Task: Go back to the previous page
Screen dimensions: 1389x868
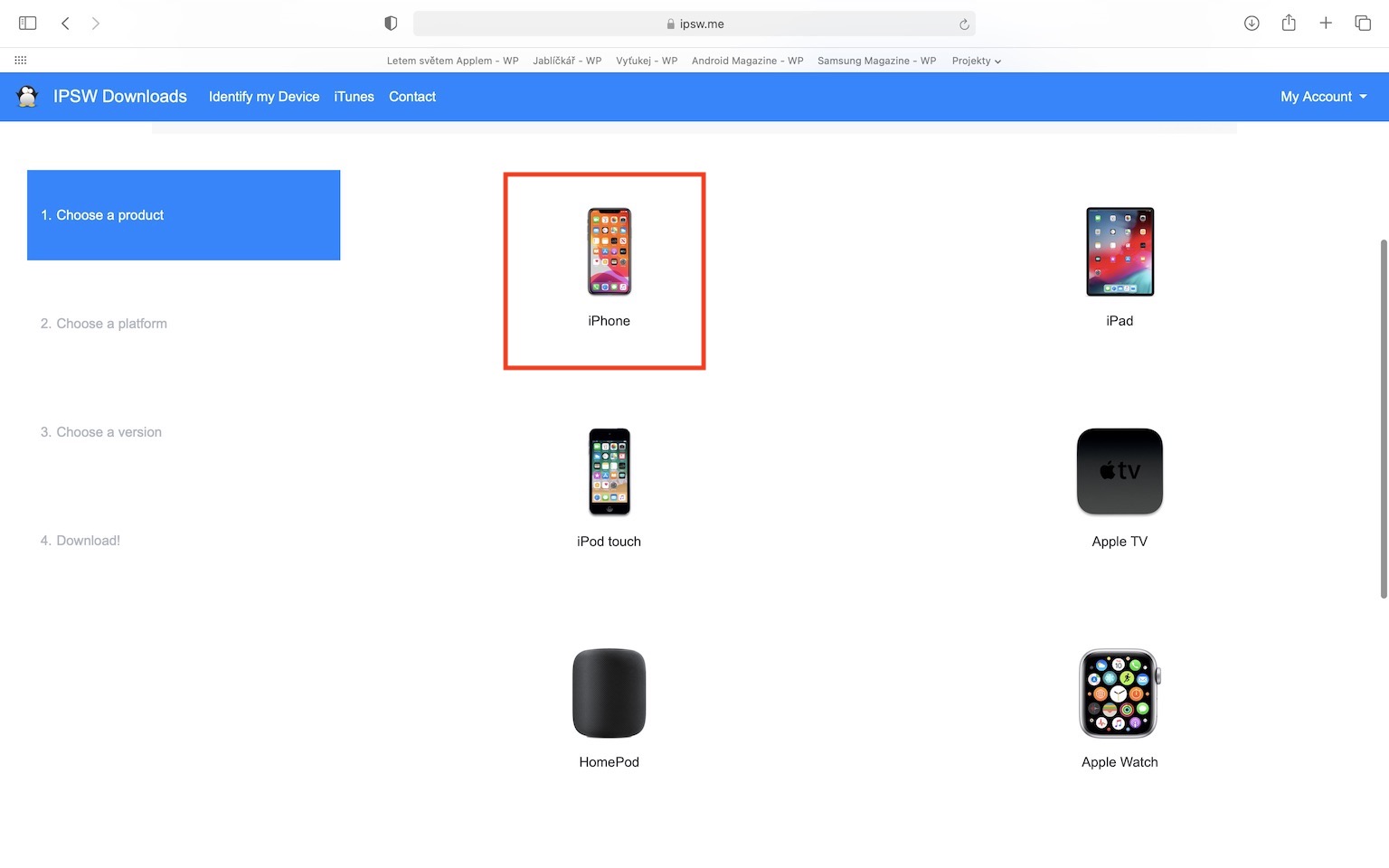Action: click(x=65, y=24)
